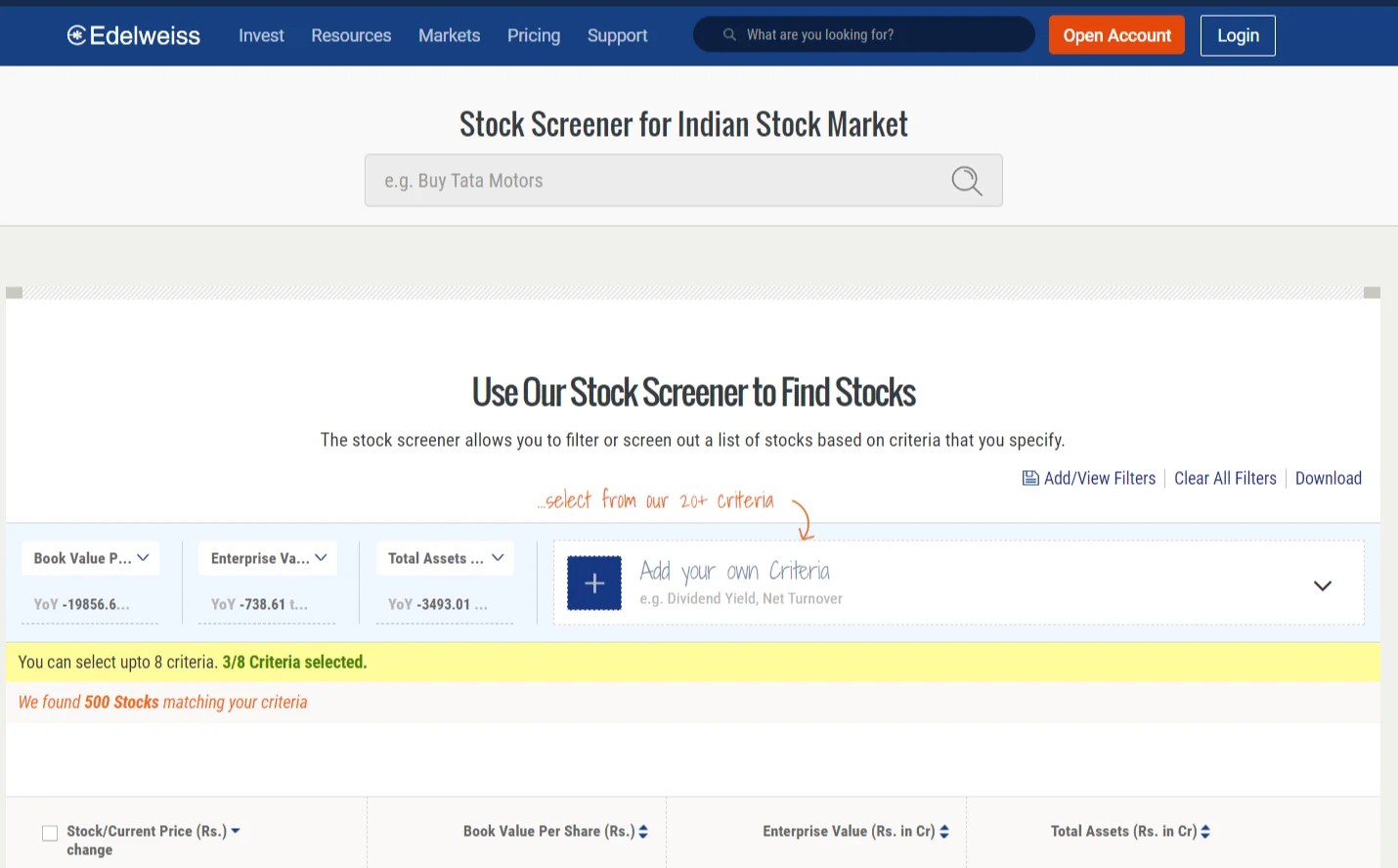Click the search magnifier icon in stock search
The image size is (1398, 868).
(966, 180)
